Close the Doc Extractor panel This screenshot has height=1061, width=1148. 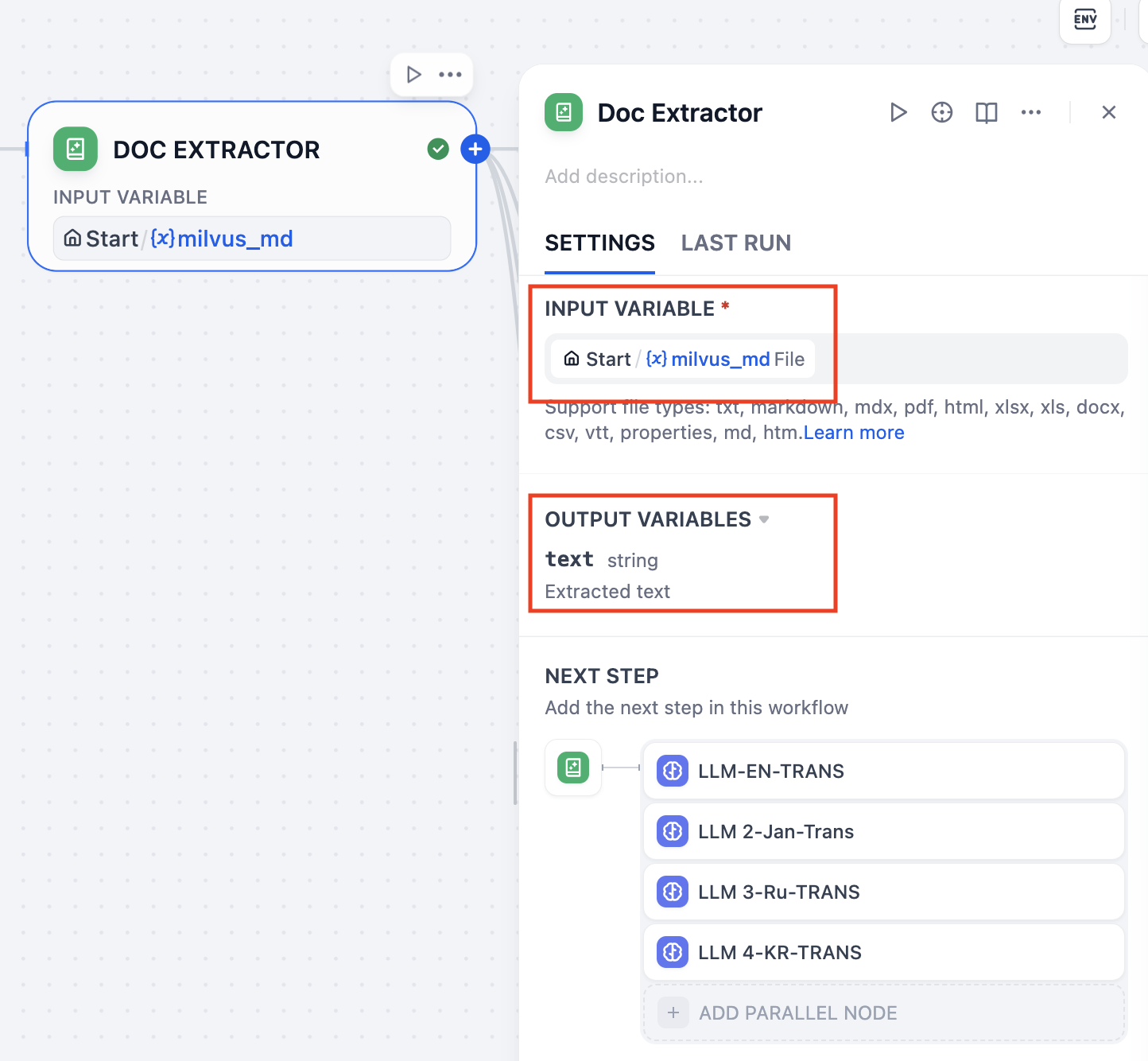[x=1109, y=113]
